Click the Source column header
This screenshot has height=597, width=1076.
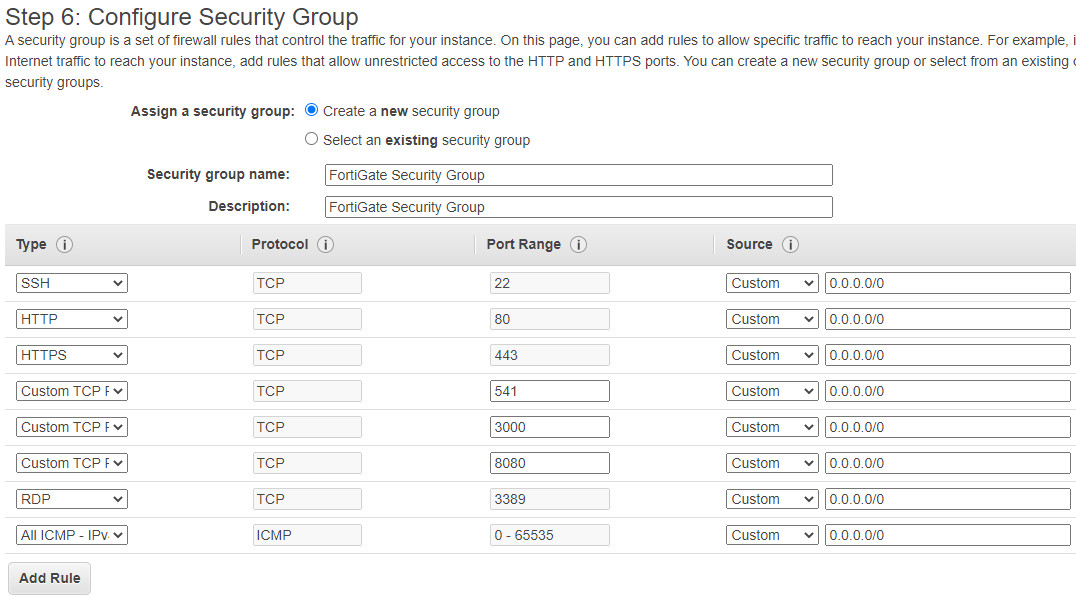pyautogui.click(x=749, y=244)
